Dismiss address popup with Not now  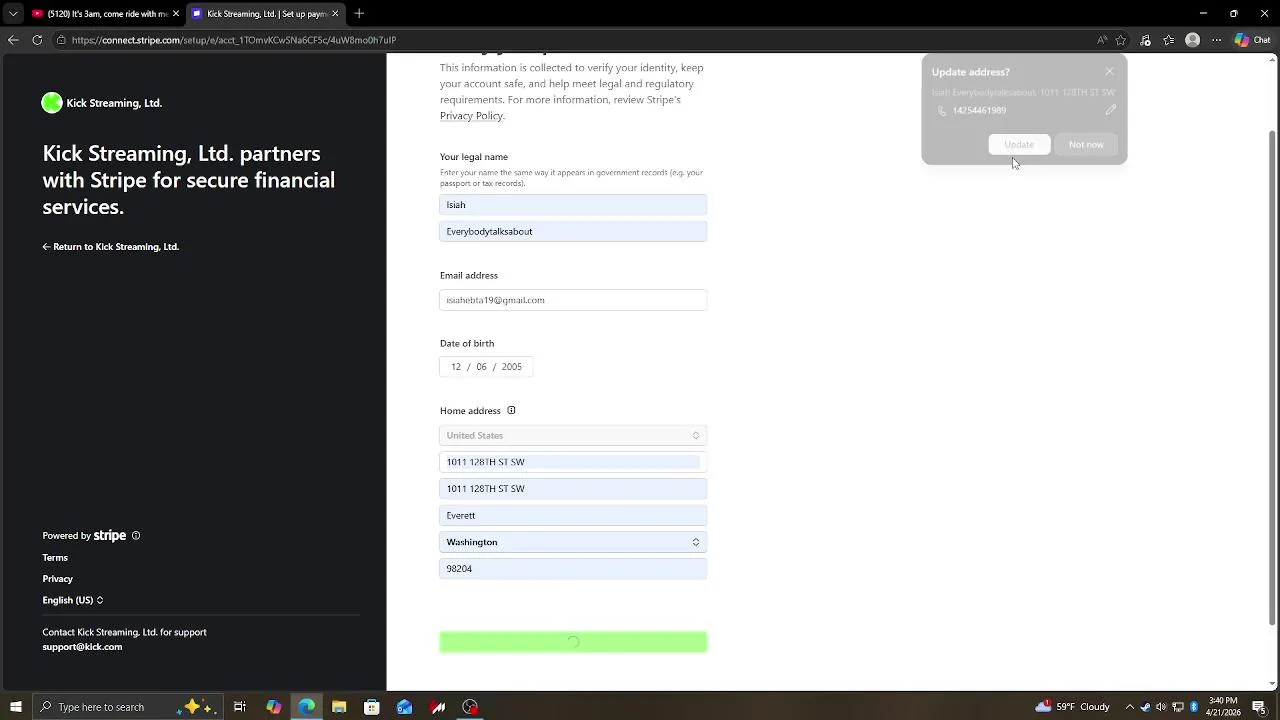(1086, 145)
